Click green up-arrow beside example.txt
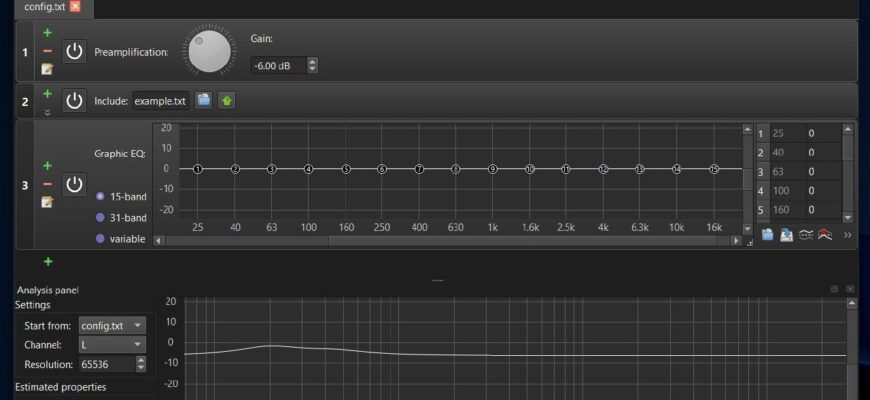This screenshot has height=400, width=870. 226,101
